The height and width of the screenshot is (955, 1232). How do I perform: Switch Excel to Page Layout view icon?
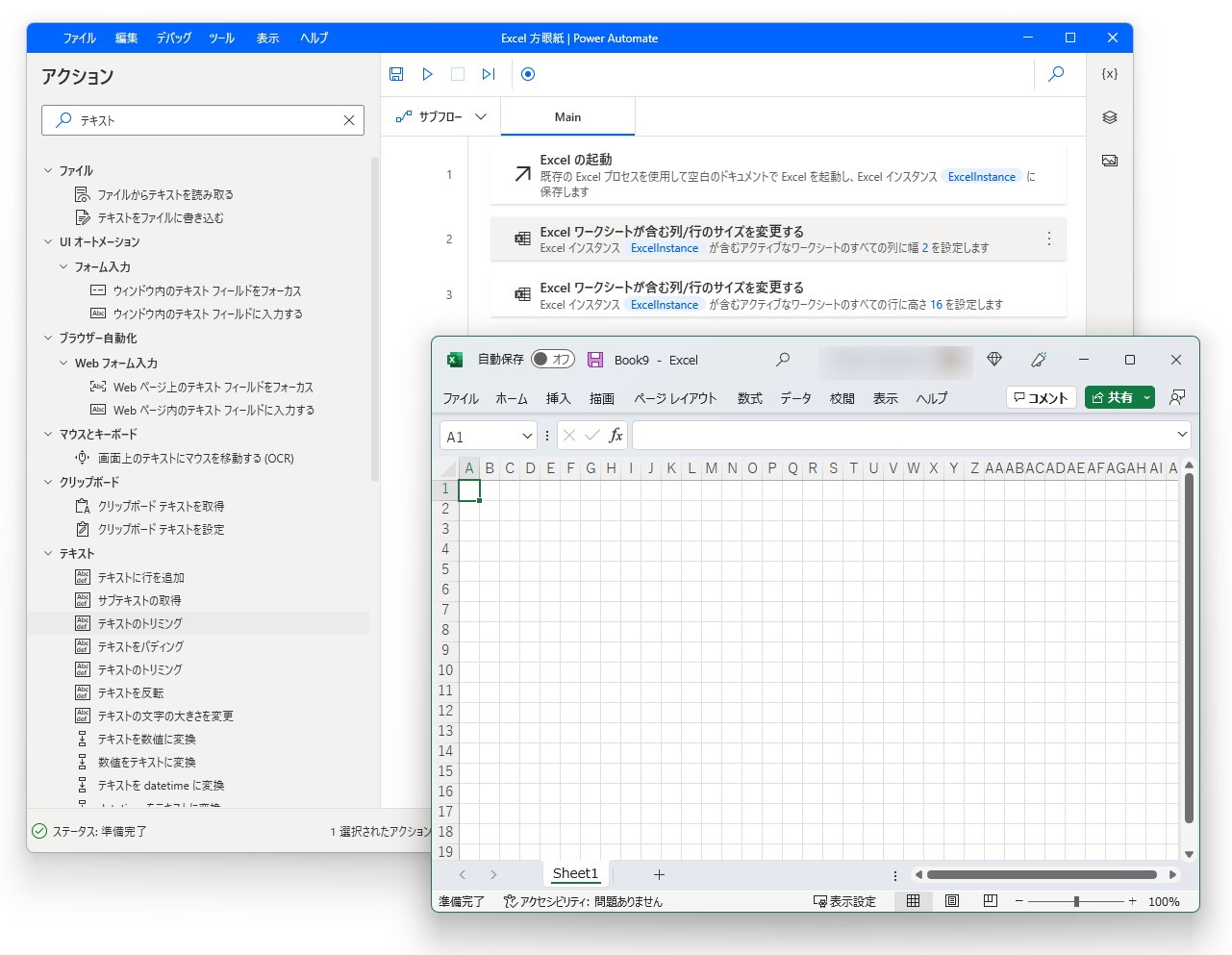(x=951, y=901)
